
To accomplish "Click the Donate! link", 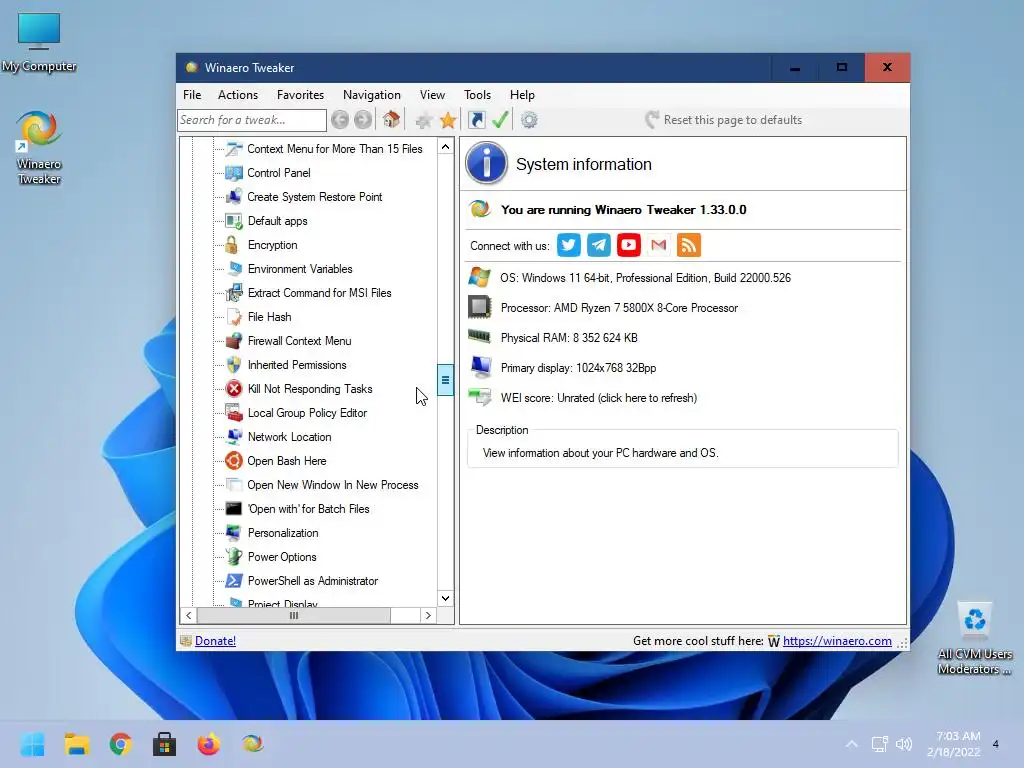I will (x=216, y=641).
